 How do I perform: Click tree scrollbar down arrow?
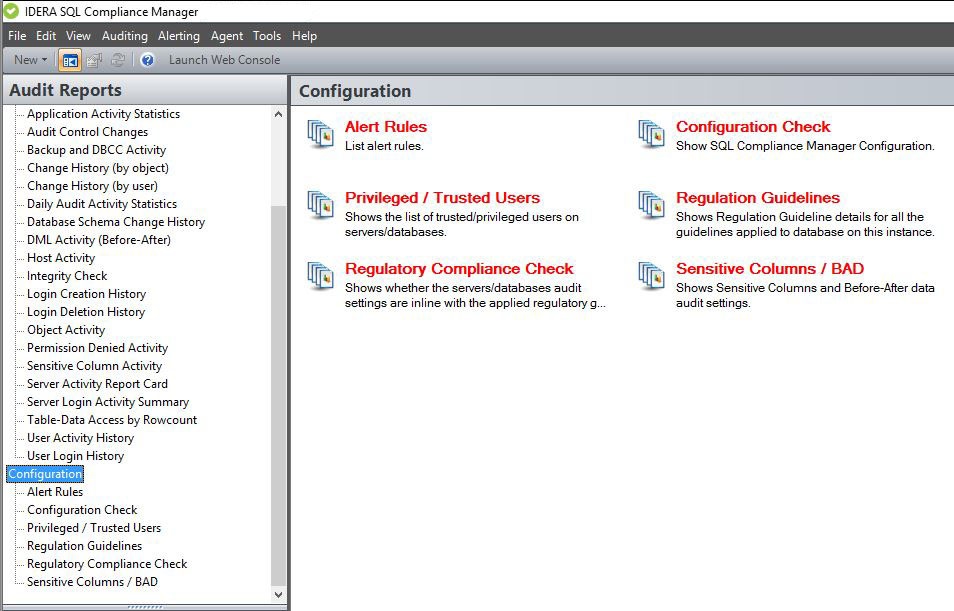[x=278, y=595]
